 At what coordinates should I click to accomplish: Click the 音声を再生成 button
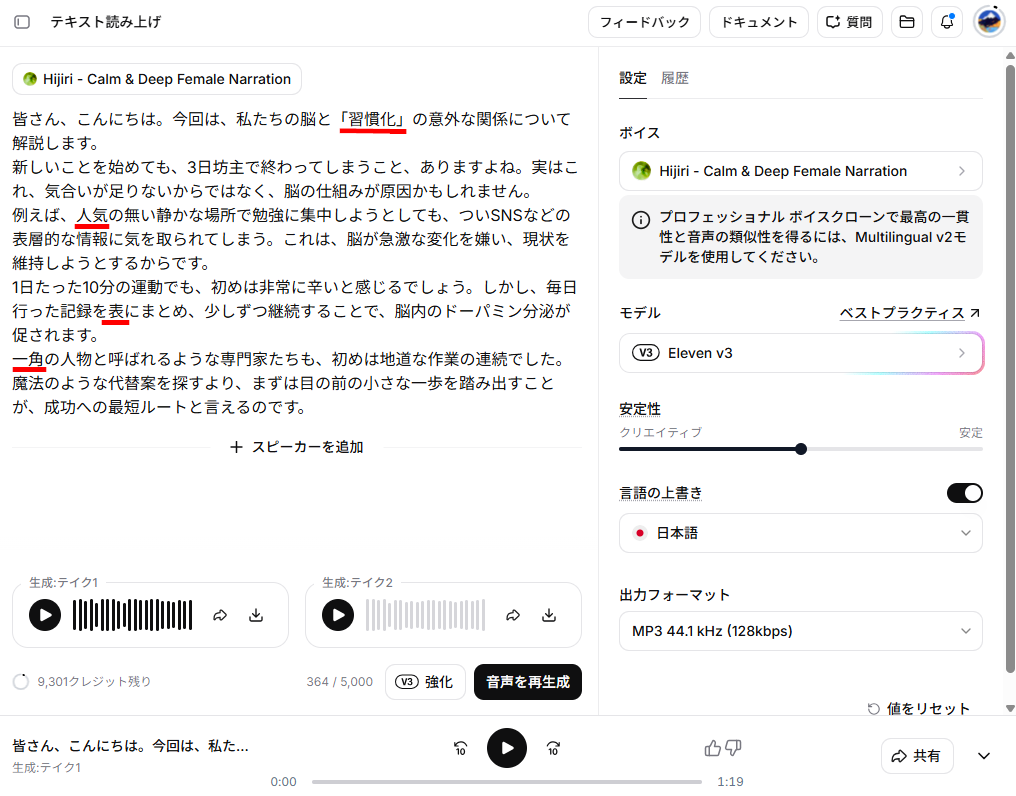coord(527,682)
